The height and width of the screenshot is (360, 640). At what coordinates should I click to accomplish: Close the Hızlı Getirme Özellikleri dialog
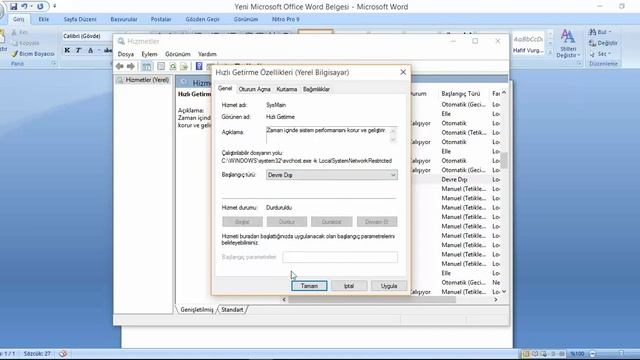[x=403, y=72]
